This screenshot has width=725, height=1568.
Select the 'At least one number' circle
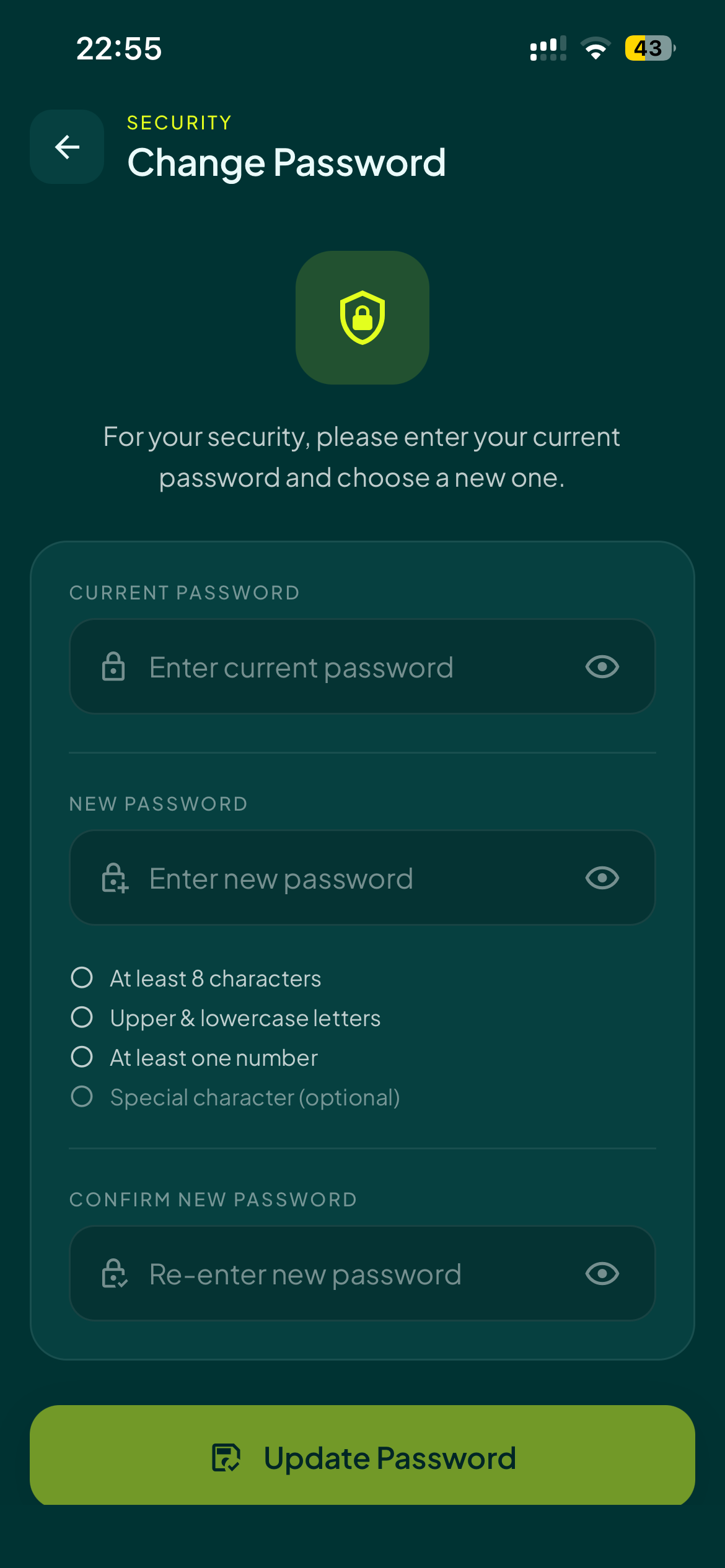click(x=82, y=1057)
